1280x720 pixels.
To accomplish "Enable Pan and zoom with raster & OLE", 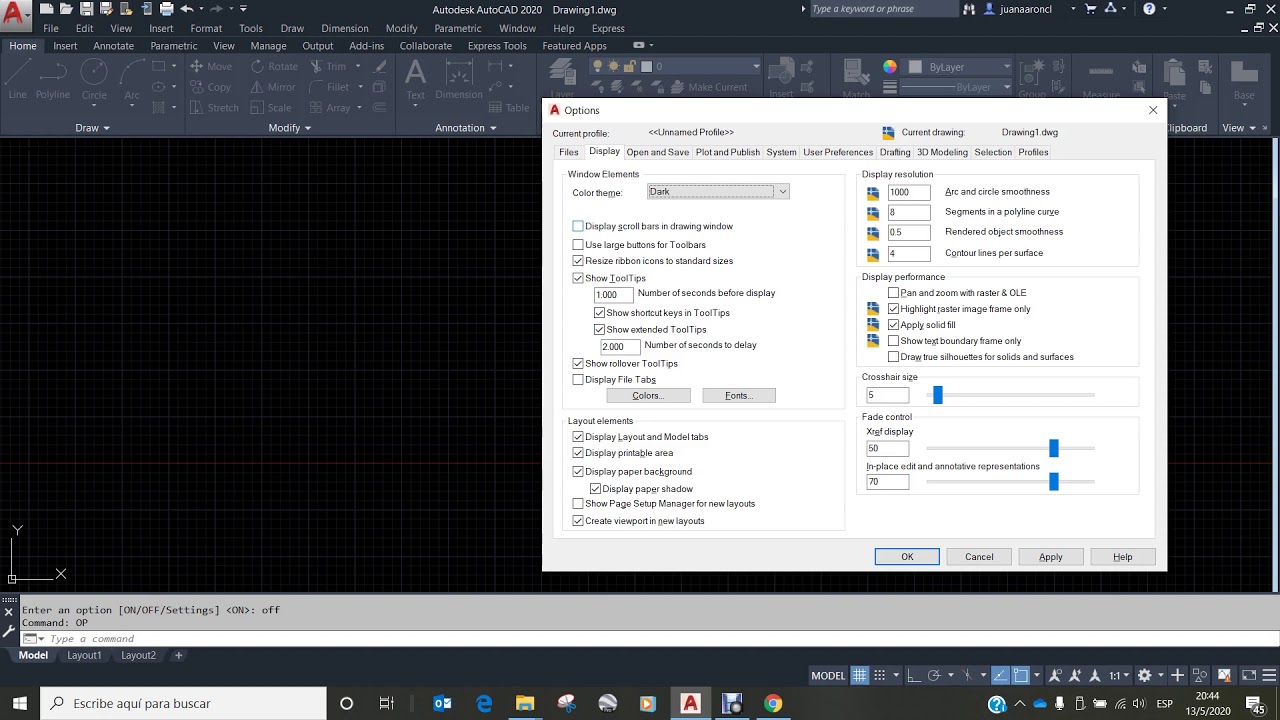I will (x=894, y=293).
